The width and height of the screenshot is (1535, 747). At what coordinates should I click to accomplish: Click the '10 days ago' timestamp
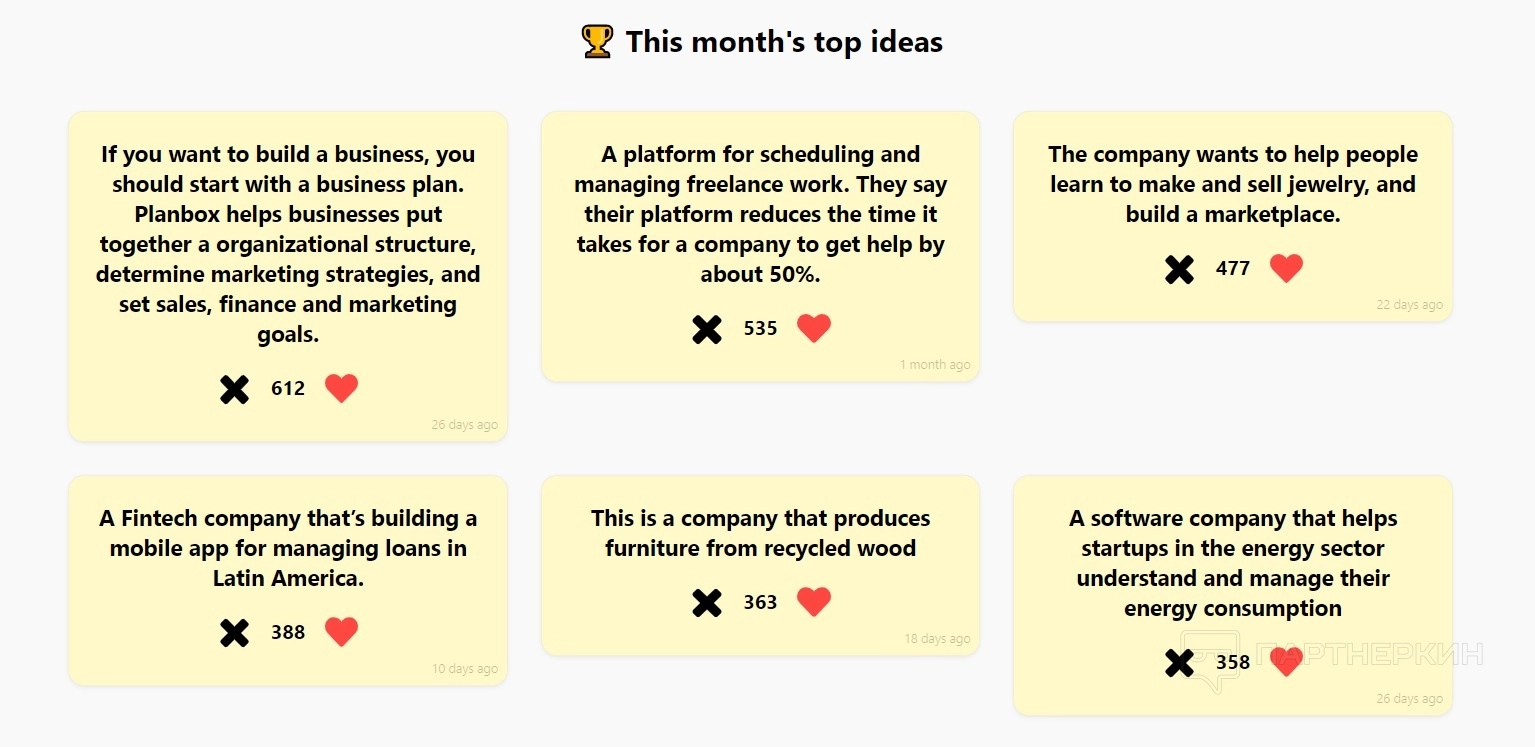465,669
